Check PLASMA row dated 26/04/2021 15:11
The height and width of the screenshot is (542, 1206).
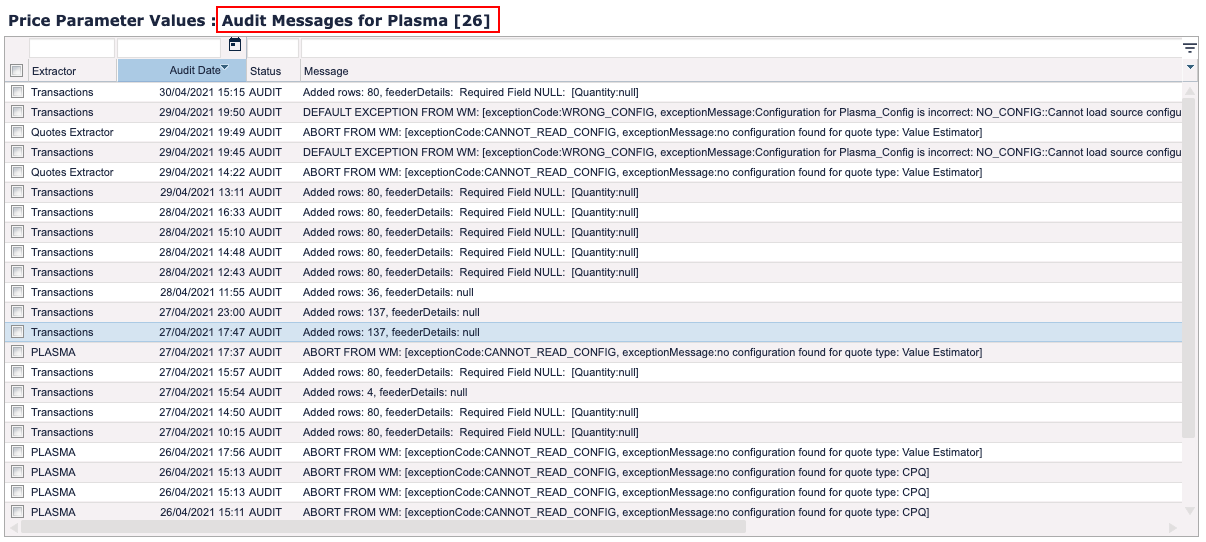point(17,512)
